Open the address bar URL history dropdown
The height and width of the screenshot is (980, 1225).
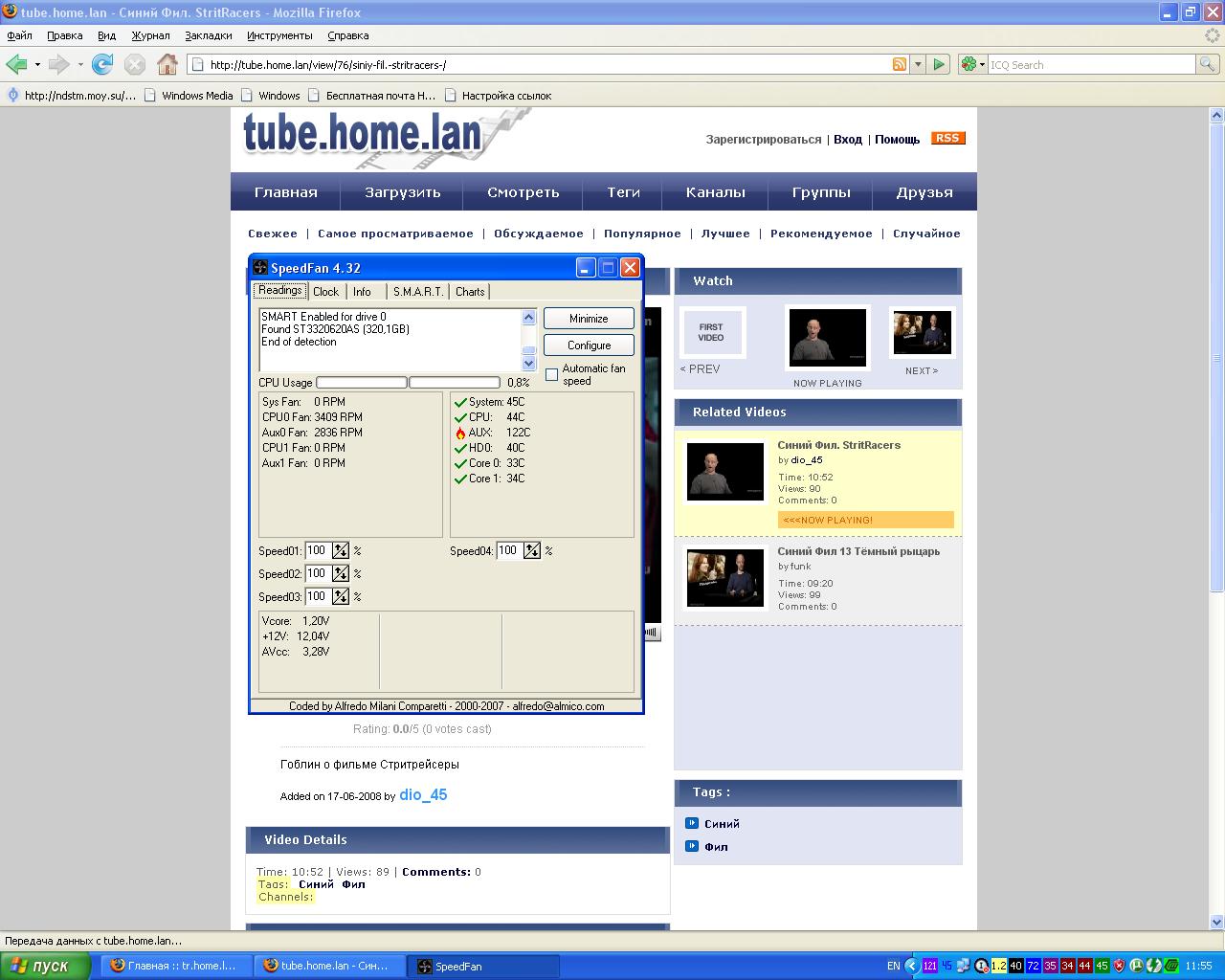click(918, 64)
